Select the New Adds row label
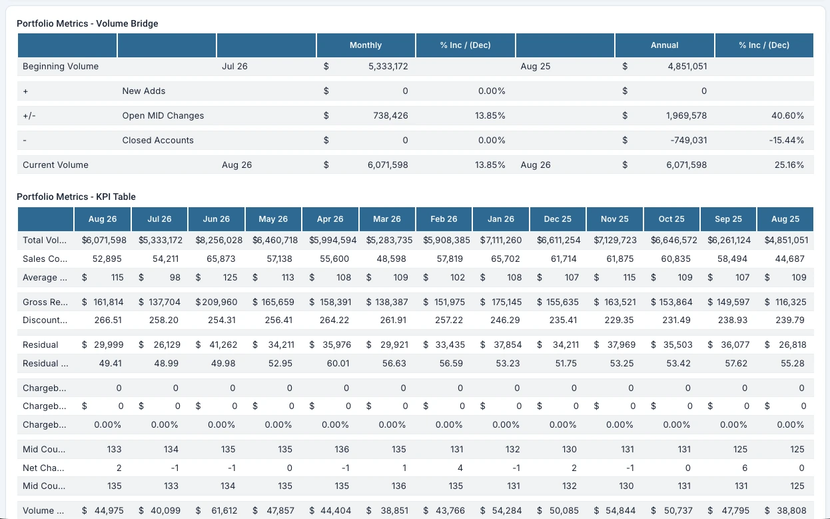Image resolution: width=830 pixels, height=519 pixels. click(x=143, y=91)
